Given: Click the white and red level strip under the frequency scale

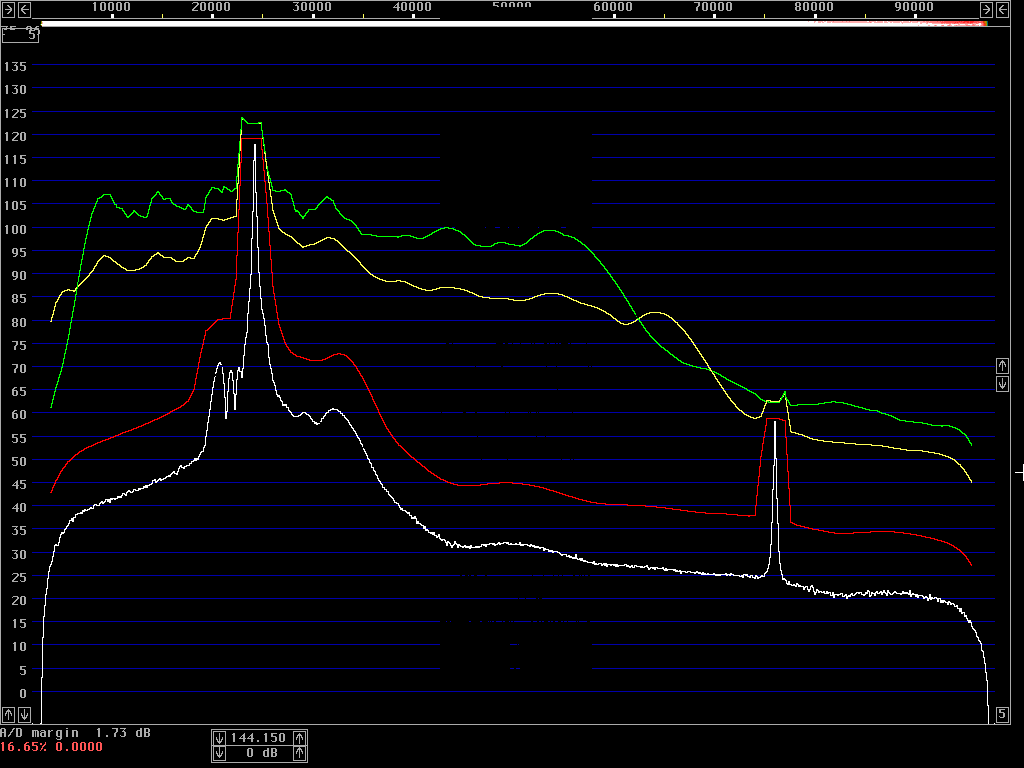Looking at the screenshot, I should point(514,24).
